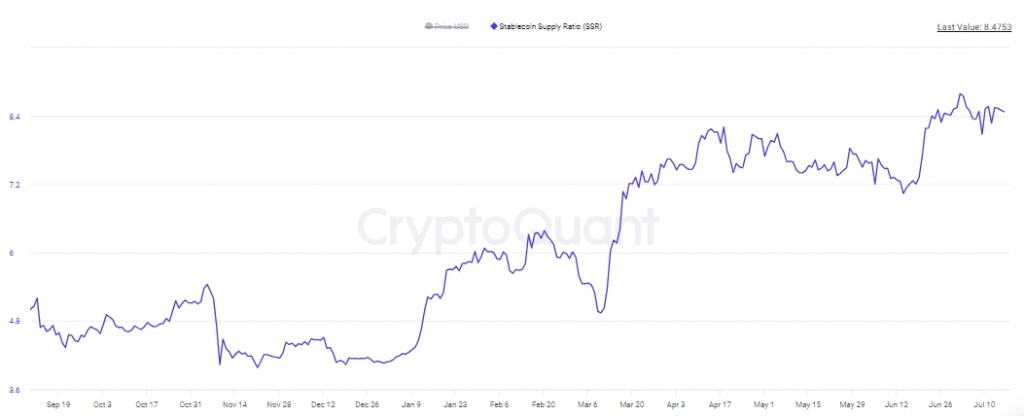Select the May 29 date label
The height and width of the screenshot is (416, 1024).
[853, 406]
